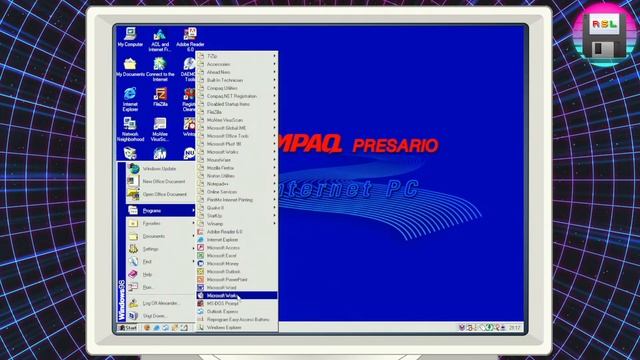640x360 pixels.
Task: Select Open Office Document in Start menu
Action: pyautogui.click(x=160, y=194)
